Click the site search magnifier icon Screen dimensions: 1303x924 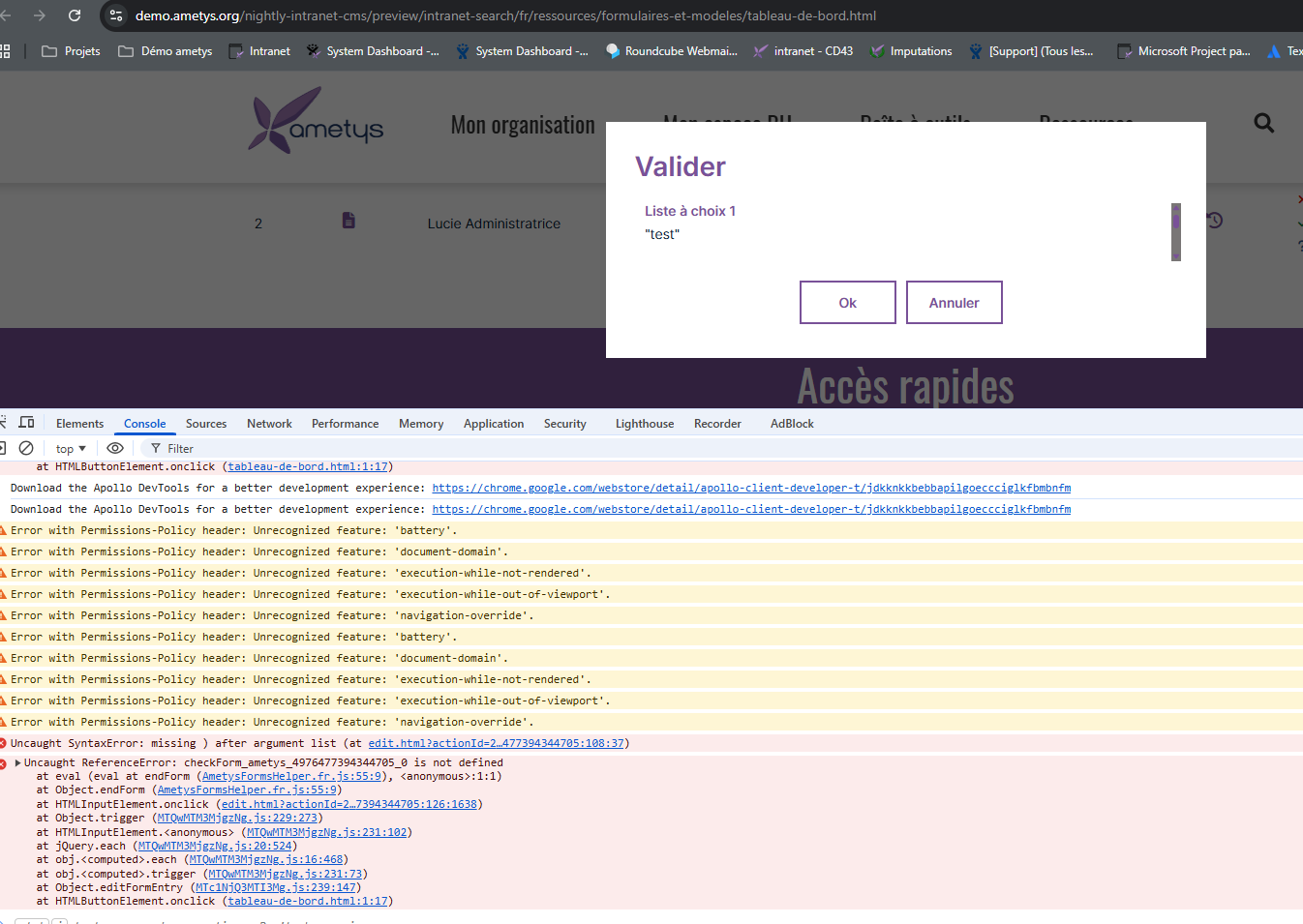pyautogui.click(x=1263, y=123)
